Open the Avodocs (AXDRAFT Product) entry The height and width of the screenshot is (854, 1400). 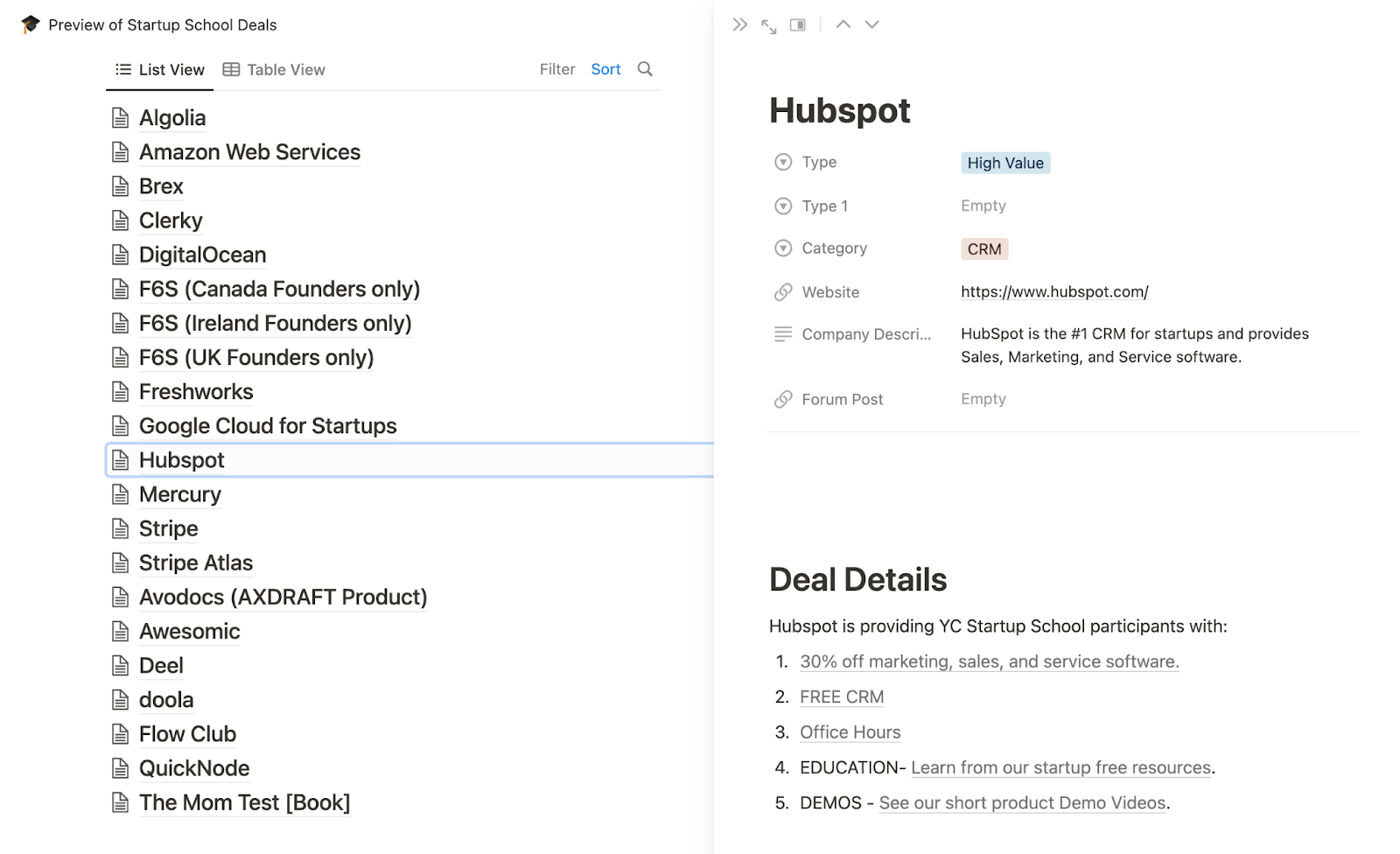click(283, 597)
